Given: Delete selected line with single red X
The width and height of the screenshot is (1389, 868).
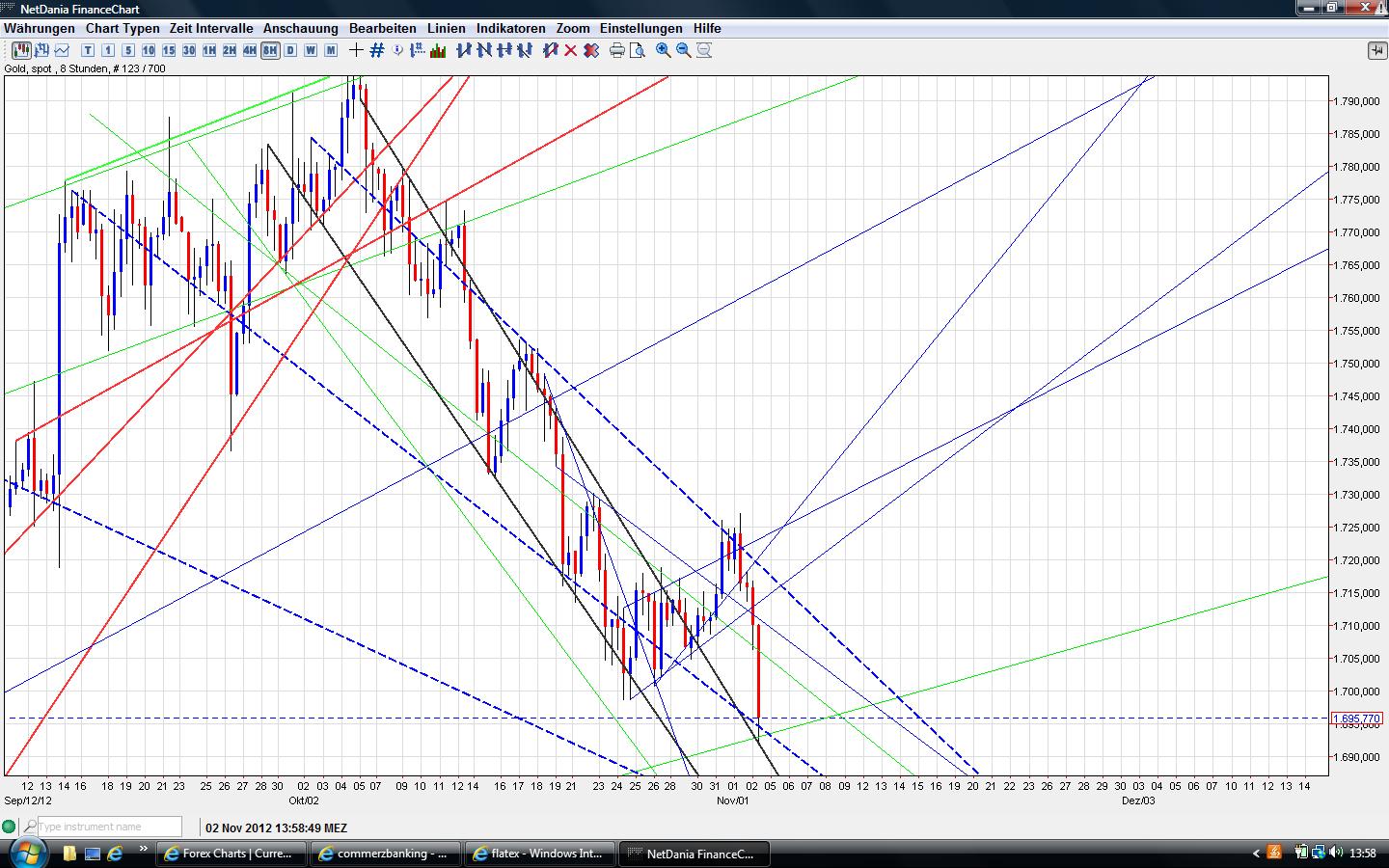Looking at the screenshot, I should (571, 50).
